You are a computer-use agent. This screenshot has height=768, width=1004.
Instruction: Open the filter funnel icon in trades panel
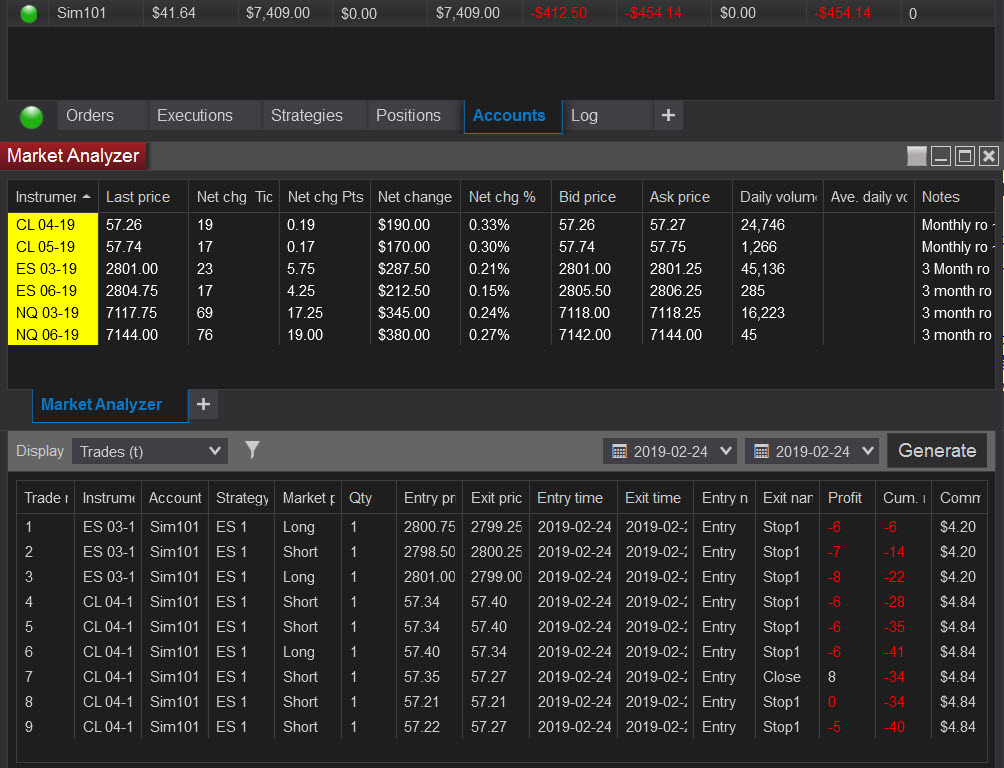[x=252, y=450]
